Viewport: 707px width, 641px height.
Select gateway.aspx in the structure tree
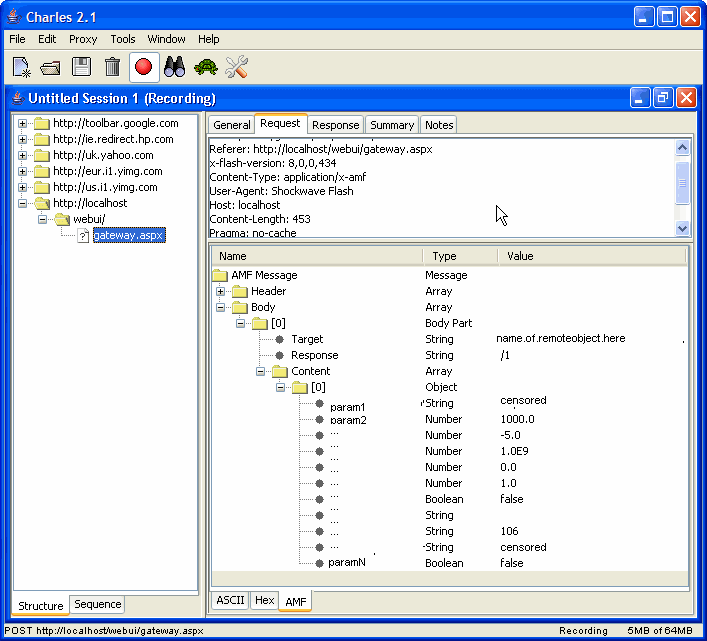pos(129,235)
